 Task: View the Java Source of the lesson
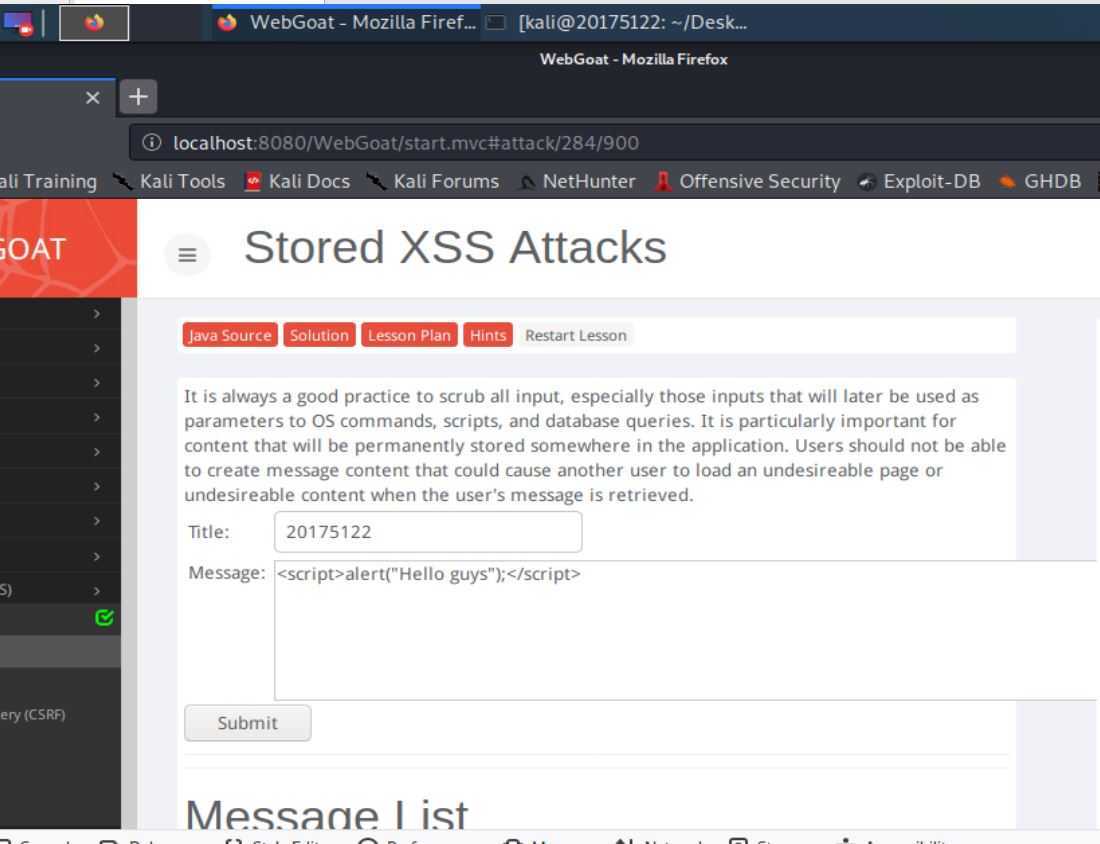[230, 335]
